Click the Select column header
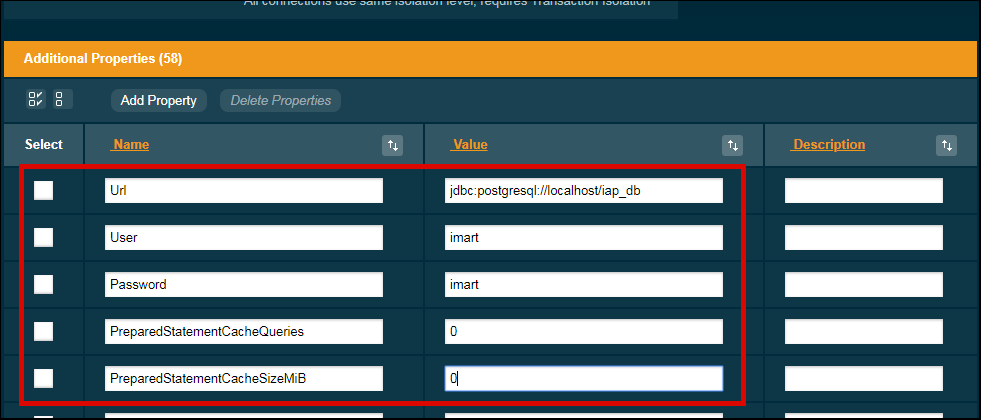The height and width of the screenshot is (420, 981). click(44, 145)
